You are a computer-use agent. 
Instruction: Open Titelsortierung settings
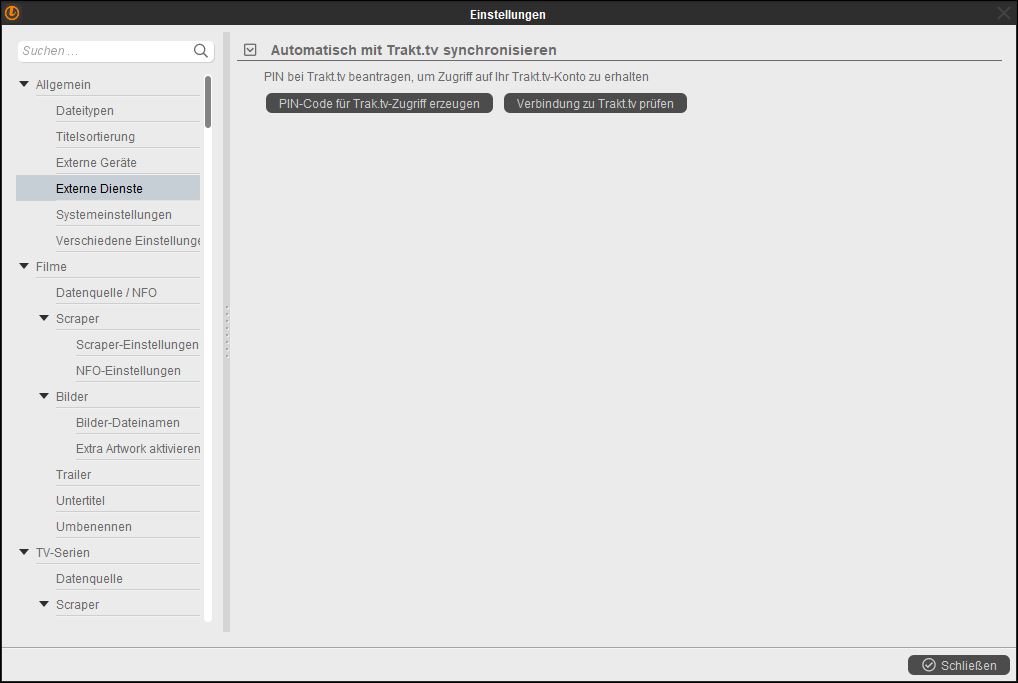click(x=95, y=136)
